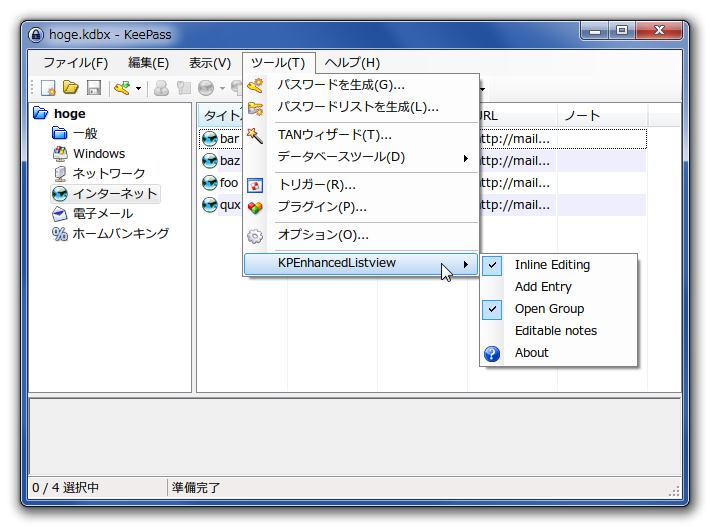The image size is (710, 527).
Task: Click the KeePass lock icon in title bar
Action: click(x=36, y=35)
